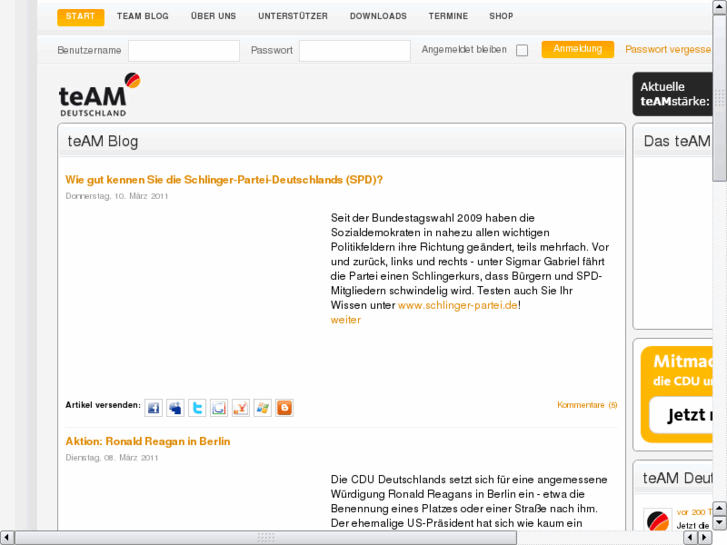This screenshot has width=727, height=545.
Task: Open the ÜBER UNS menu item
Action: (x=213, y=16)
